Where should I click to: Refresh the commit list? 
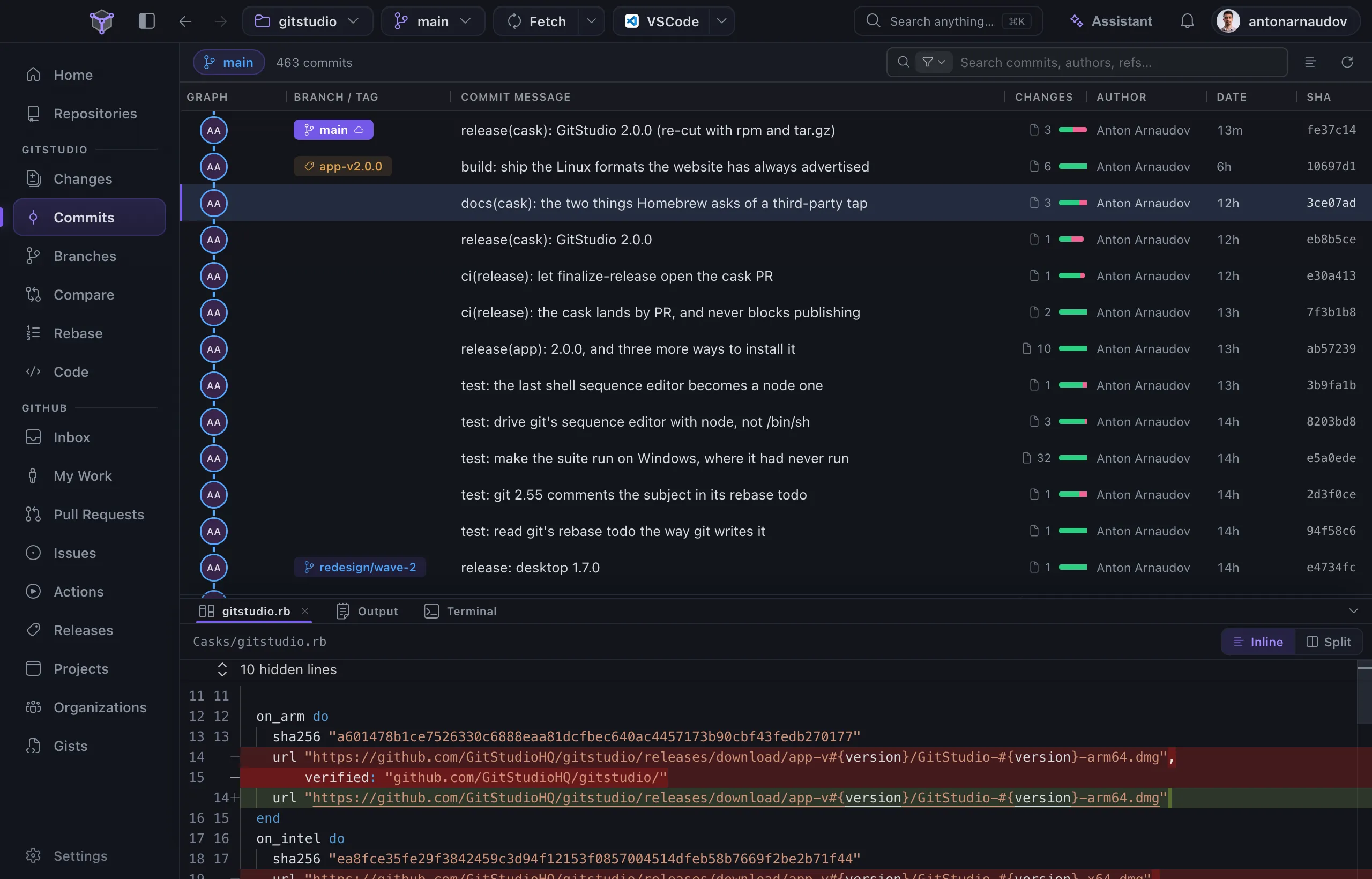click(x=1347, y=62)
